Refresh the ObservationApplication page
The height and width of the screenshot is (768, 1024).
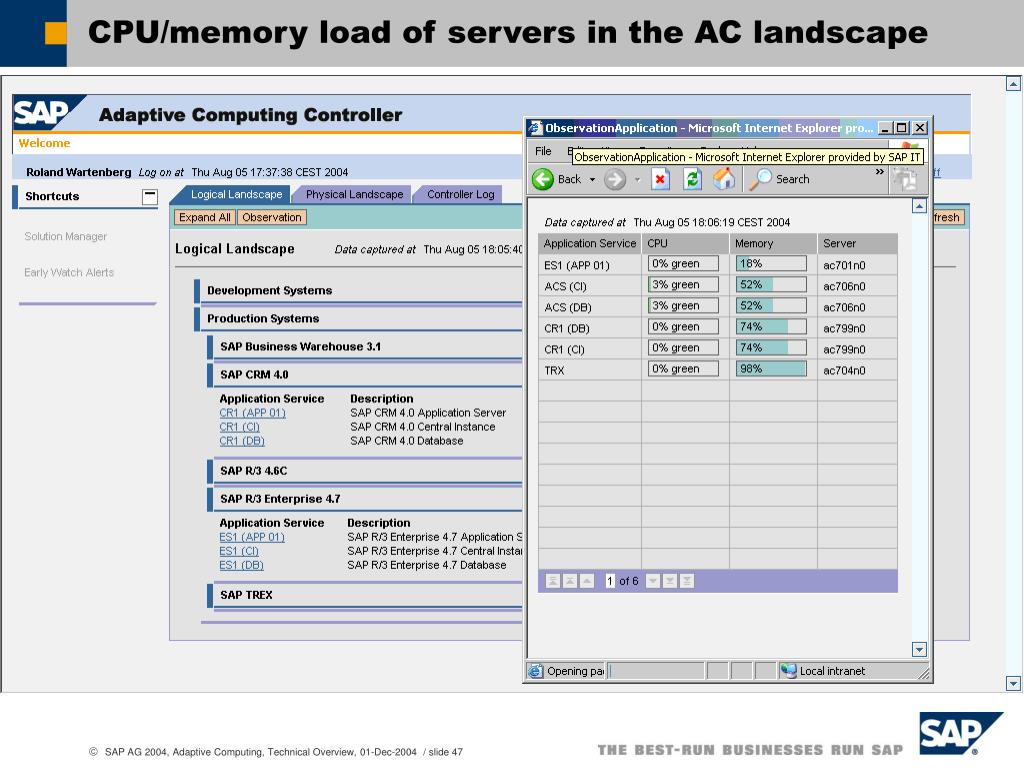click(692, 179)
